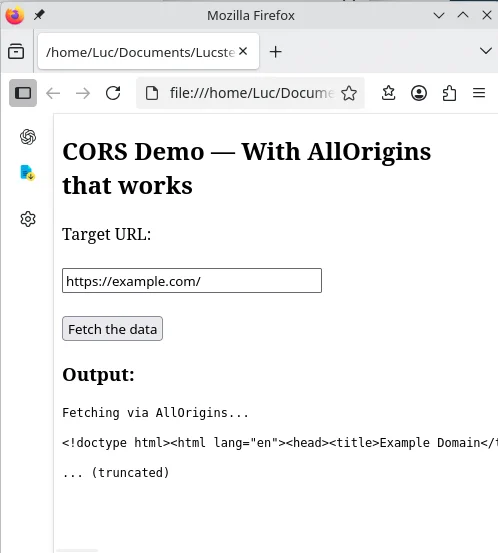Screen dimensions: 498x553
Task: Open the Firefox application hamburger menu
Action: click(479, 93)
